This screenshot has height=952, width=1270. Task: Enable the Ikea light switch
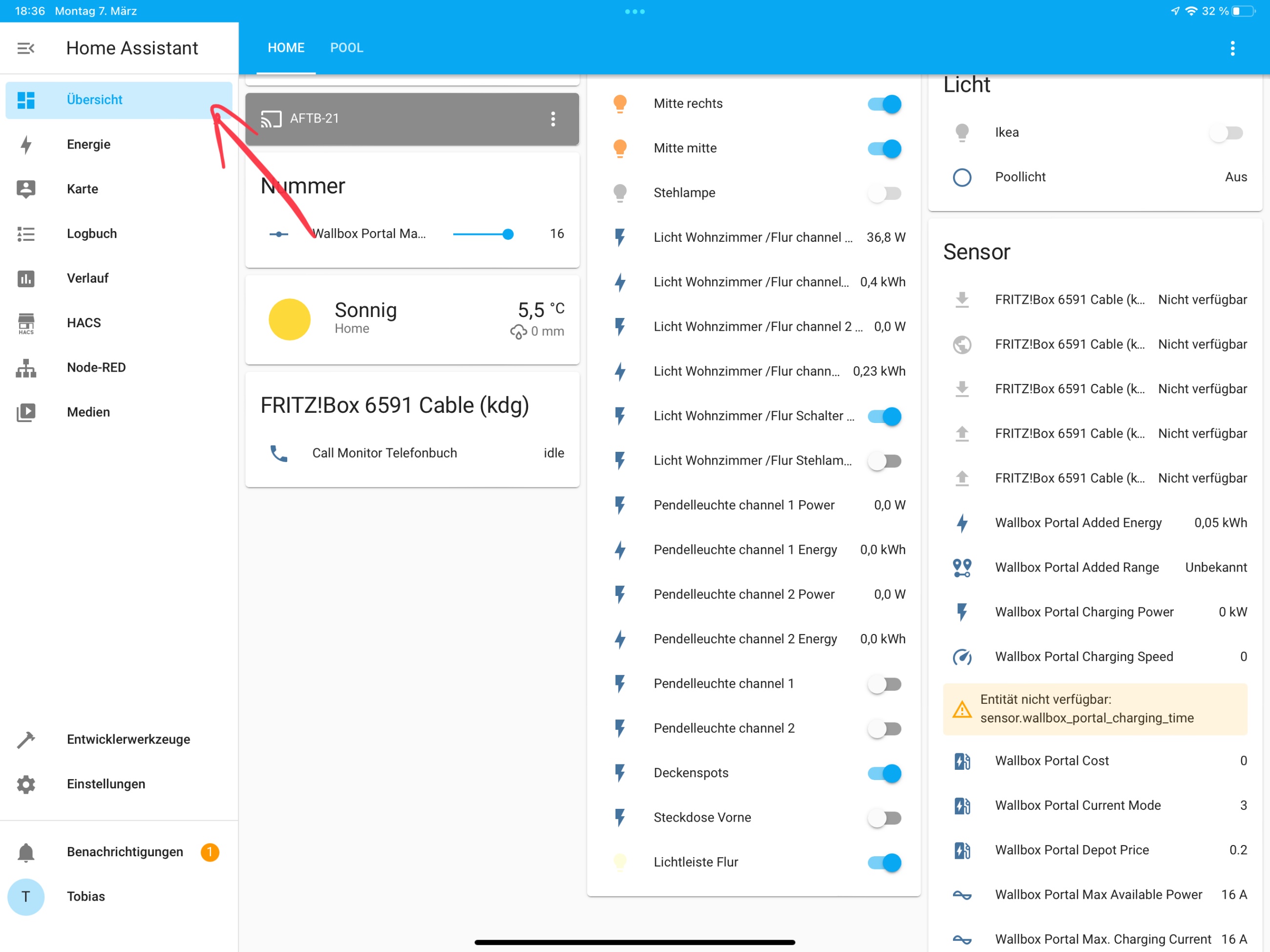click(x=1227, y=133)
